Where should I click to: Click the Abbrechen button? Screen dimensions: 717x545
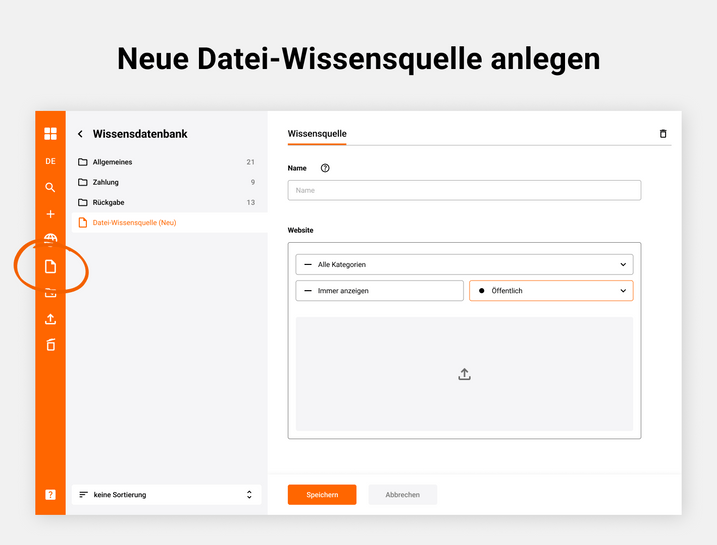pos(402,495)
